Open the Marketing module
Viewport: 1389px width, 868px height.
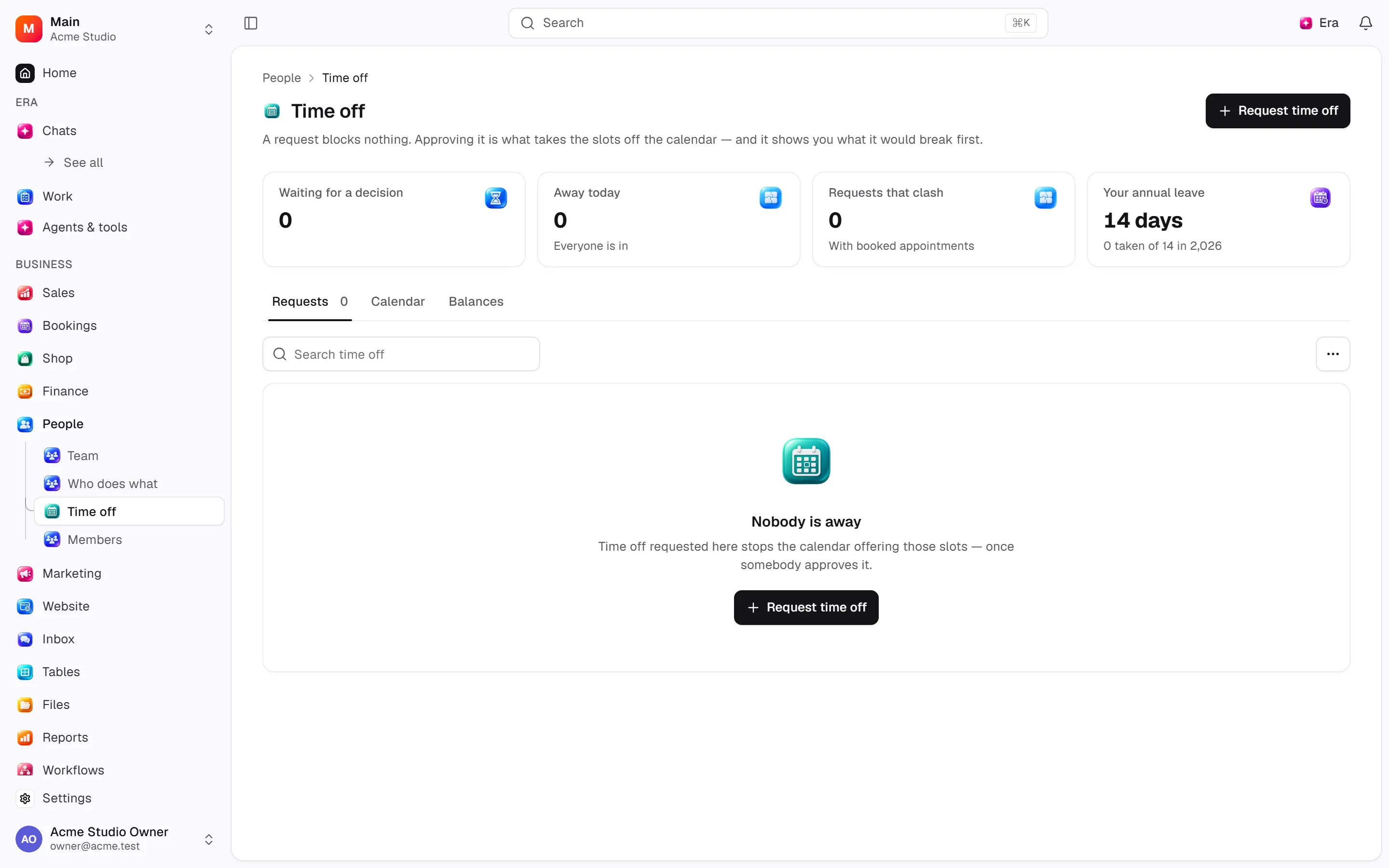(72, 573)
